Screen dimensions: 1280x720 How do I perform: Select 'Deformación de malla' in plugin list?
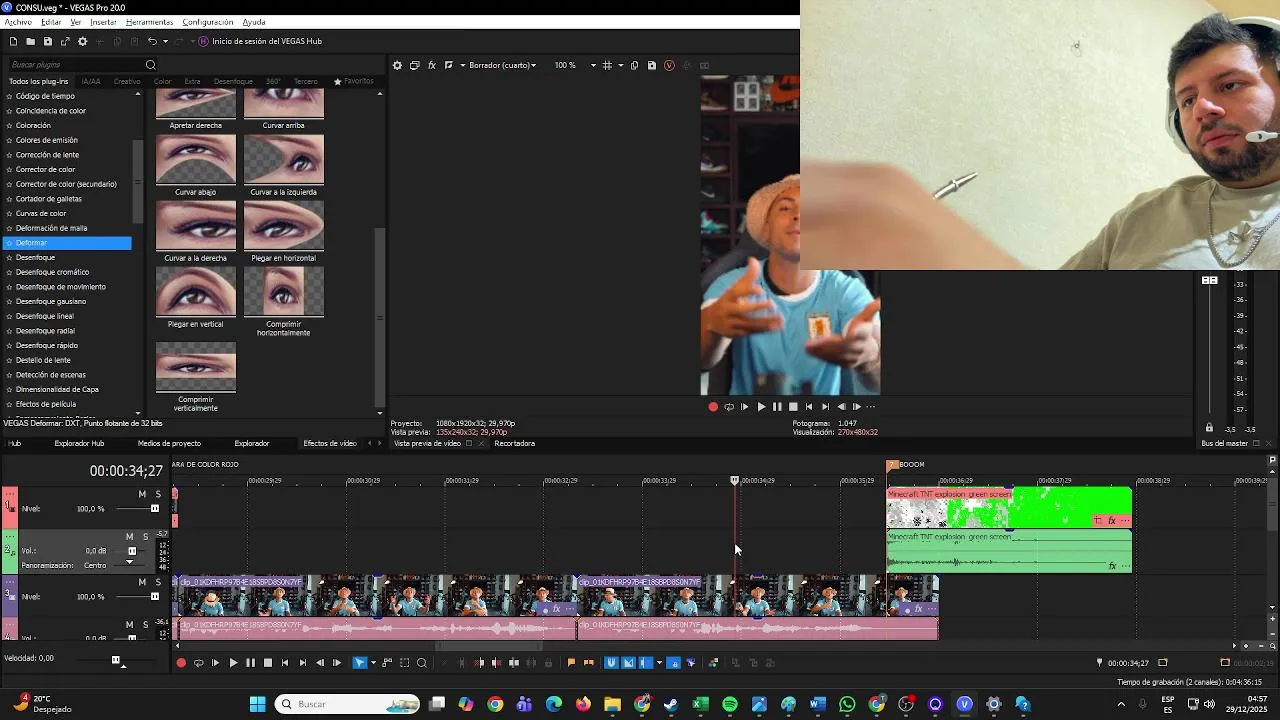pos(51,228)
